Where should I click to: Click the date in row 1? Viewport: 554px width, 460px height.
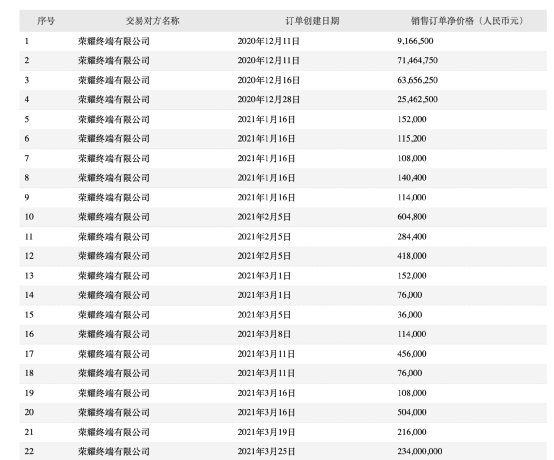269,41
